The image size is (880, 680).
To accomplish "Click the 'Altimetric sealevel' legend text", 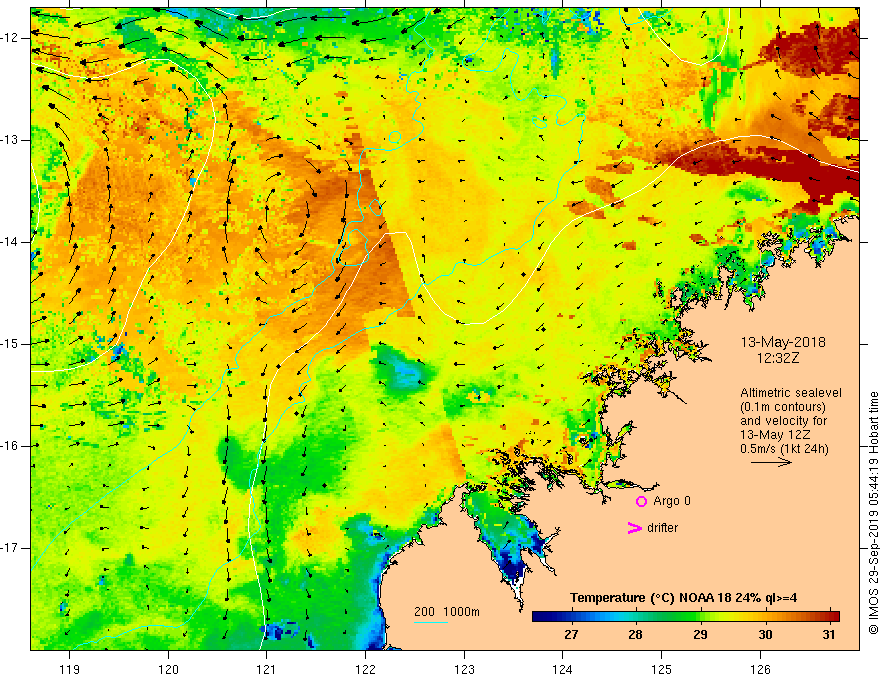I will point(791,393).
